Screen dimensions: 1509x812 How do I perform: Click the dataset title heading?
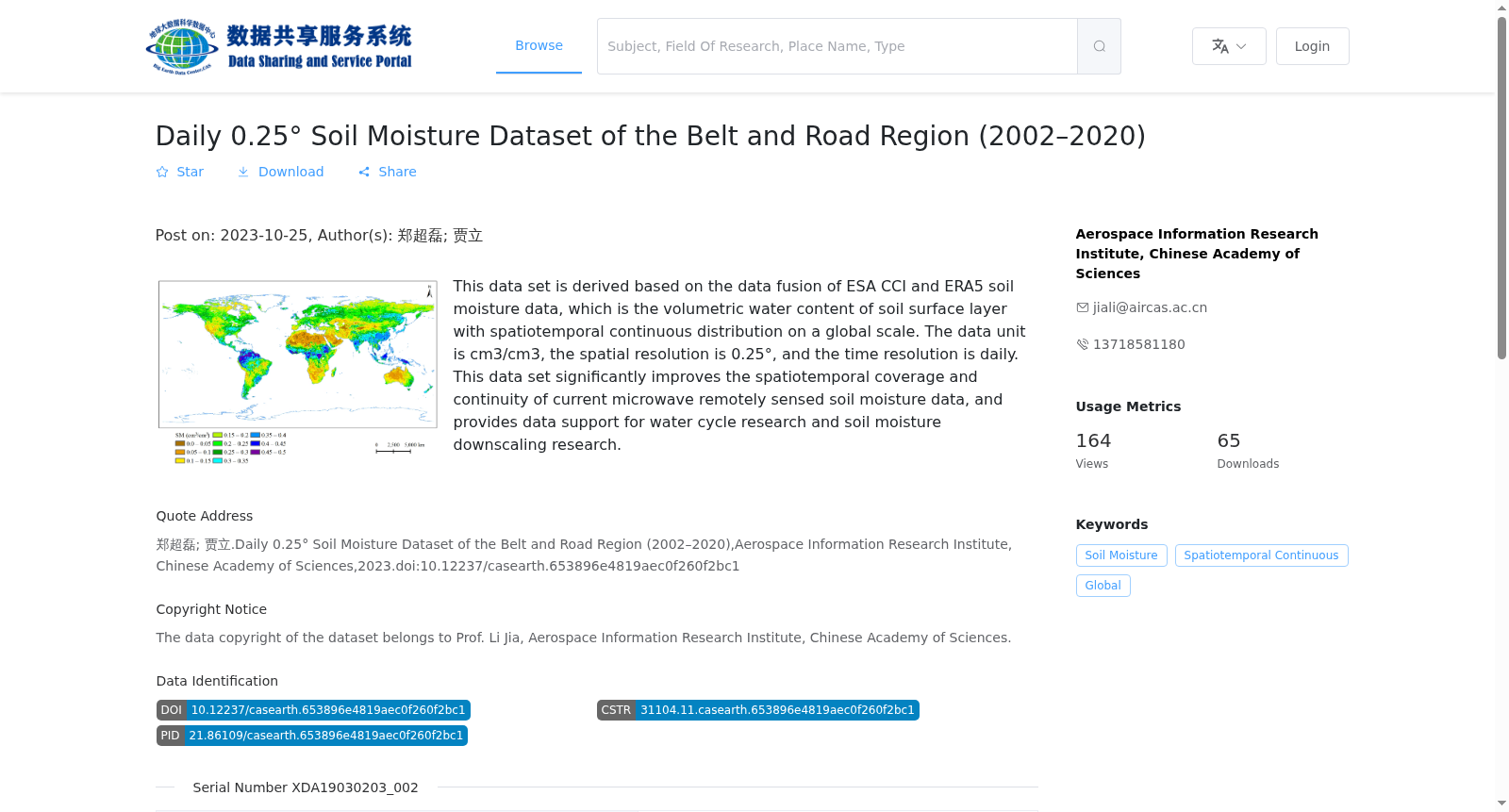point(650,136)
